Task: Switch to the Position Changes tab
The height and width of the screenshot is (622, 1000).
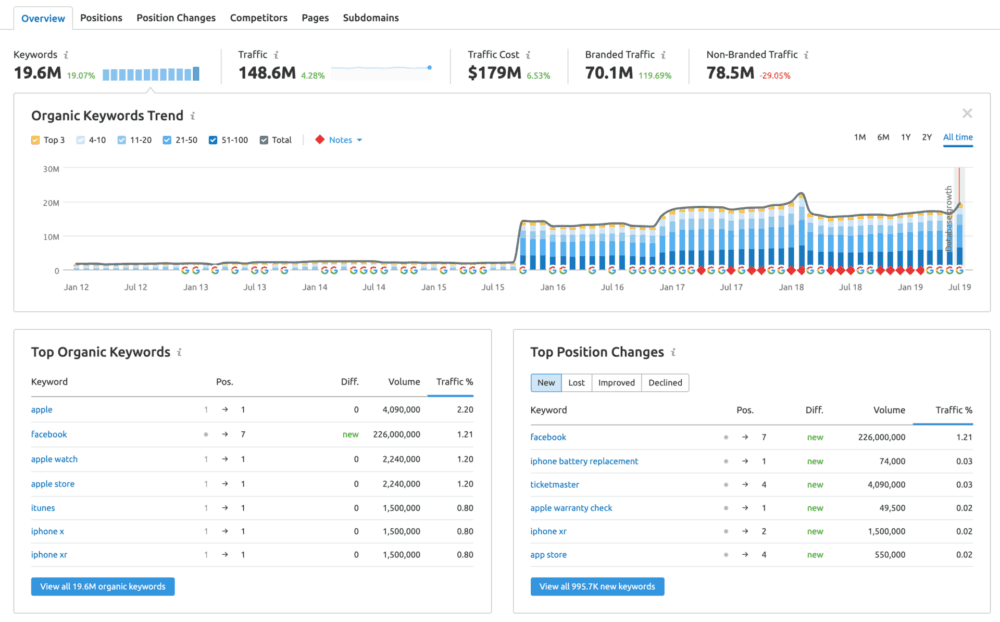Action: (176, 18)
